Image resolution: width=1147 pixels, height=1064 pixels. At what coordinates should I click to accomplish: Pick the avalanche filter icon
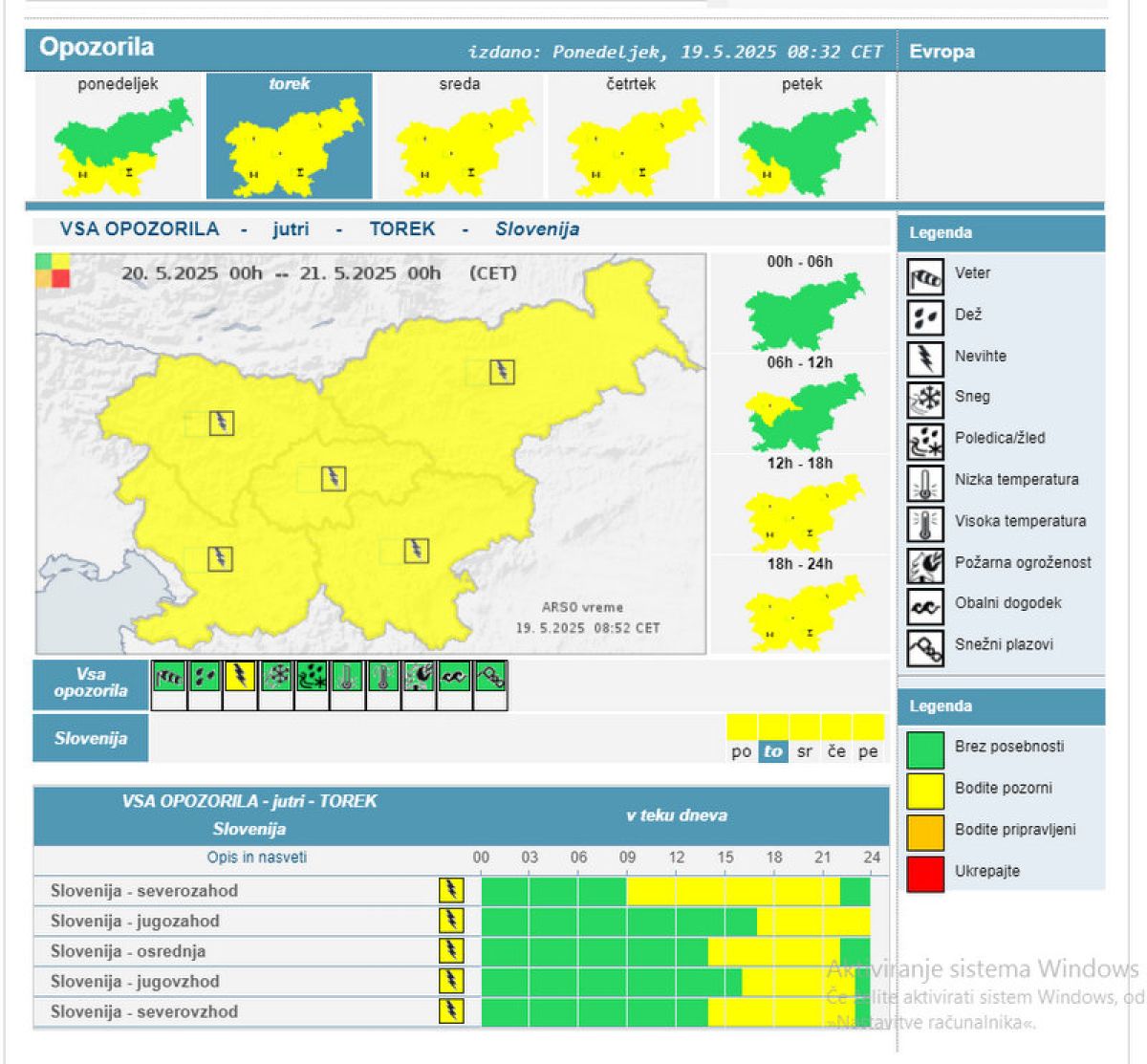click(x=490, y=677)
